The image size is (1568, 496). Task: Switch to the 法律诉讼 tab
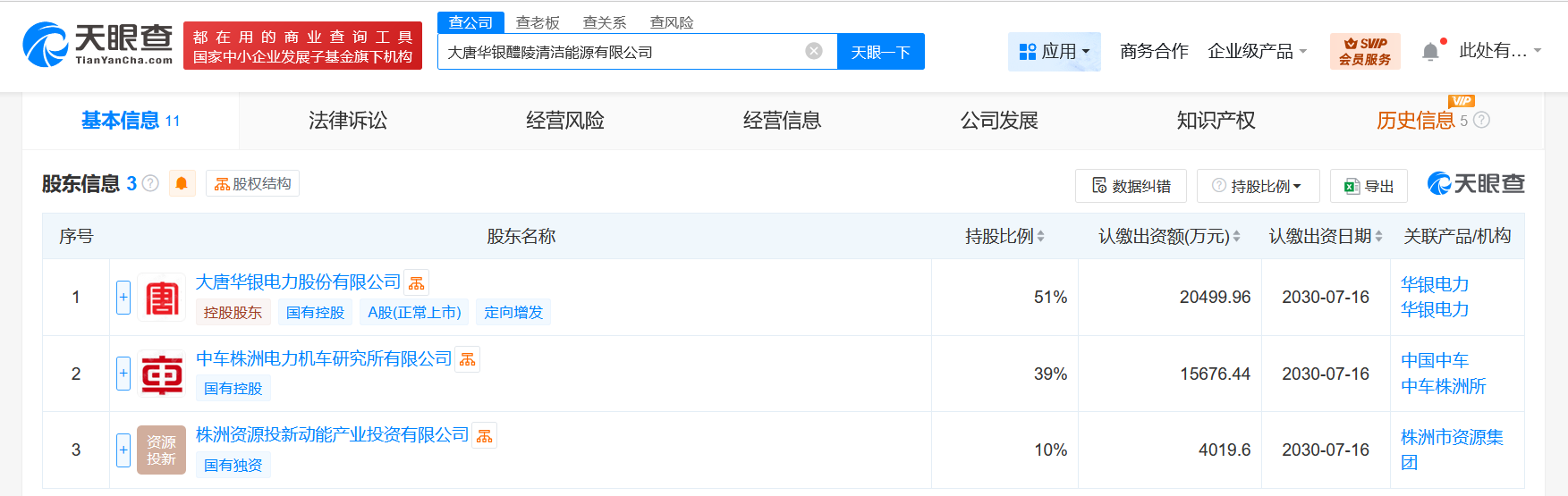[x=348, y=121]
